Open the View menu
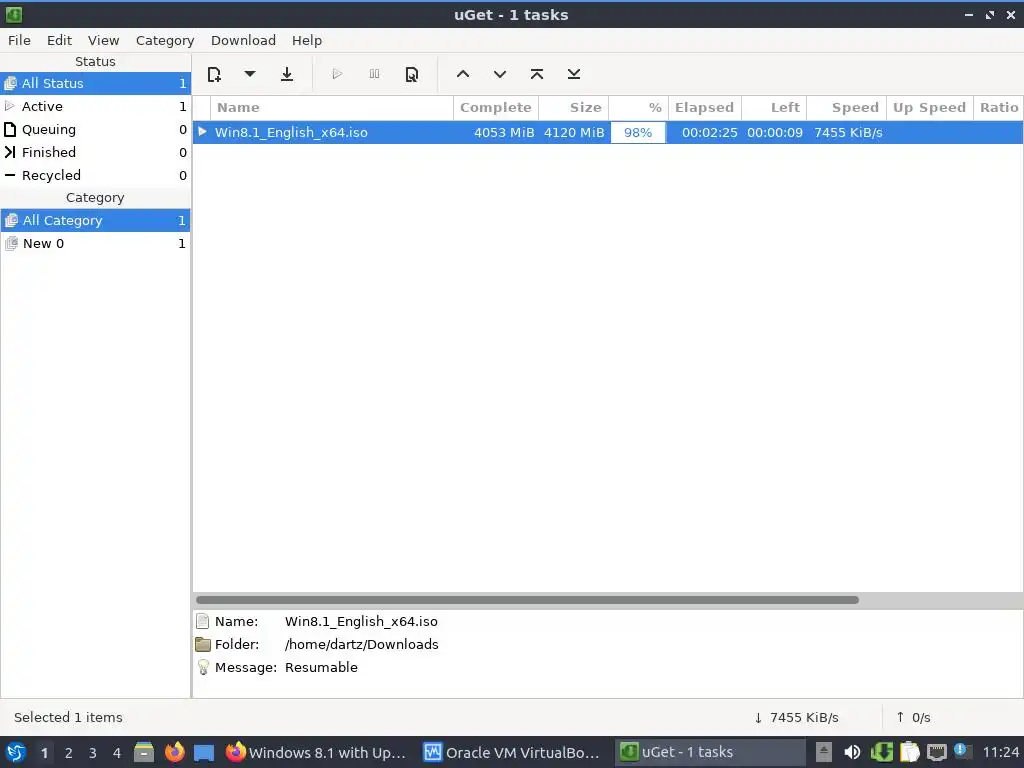 [x=103, y=40]
